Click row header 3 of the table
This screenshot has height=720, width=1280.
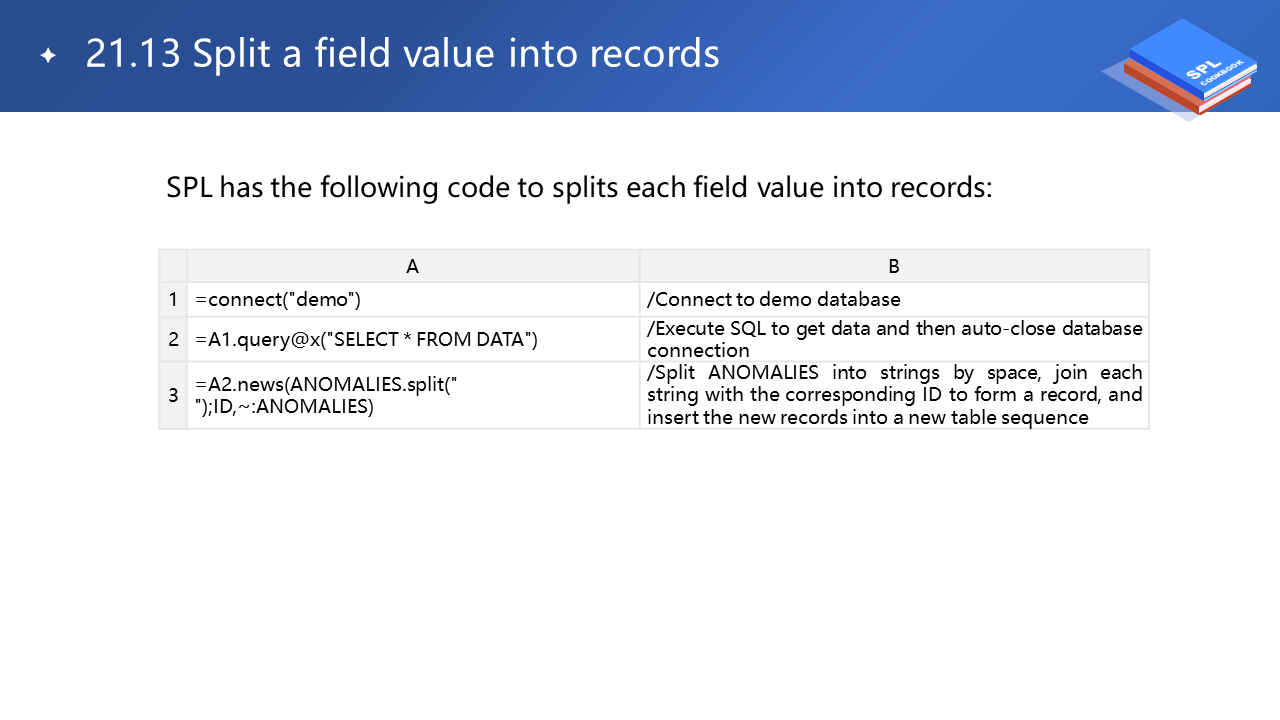[x=173, y=395]
